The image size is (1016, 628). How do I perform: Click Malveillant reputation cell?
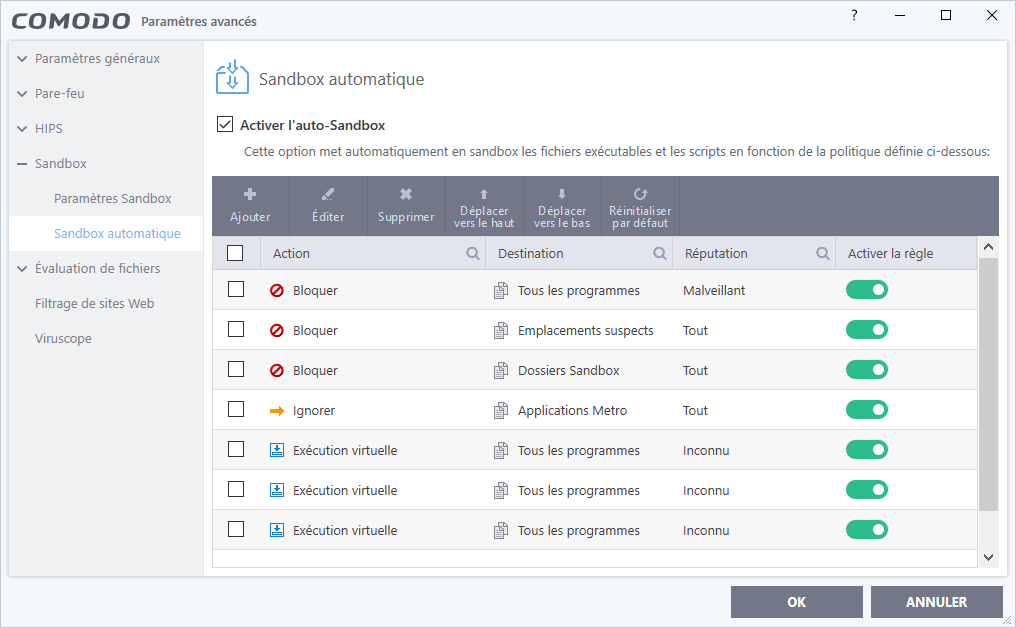click(714, 290)
